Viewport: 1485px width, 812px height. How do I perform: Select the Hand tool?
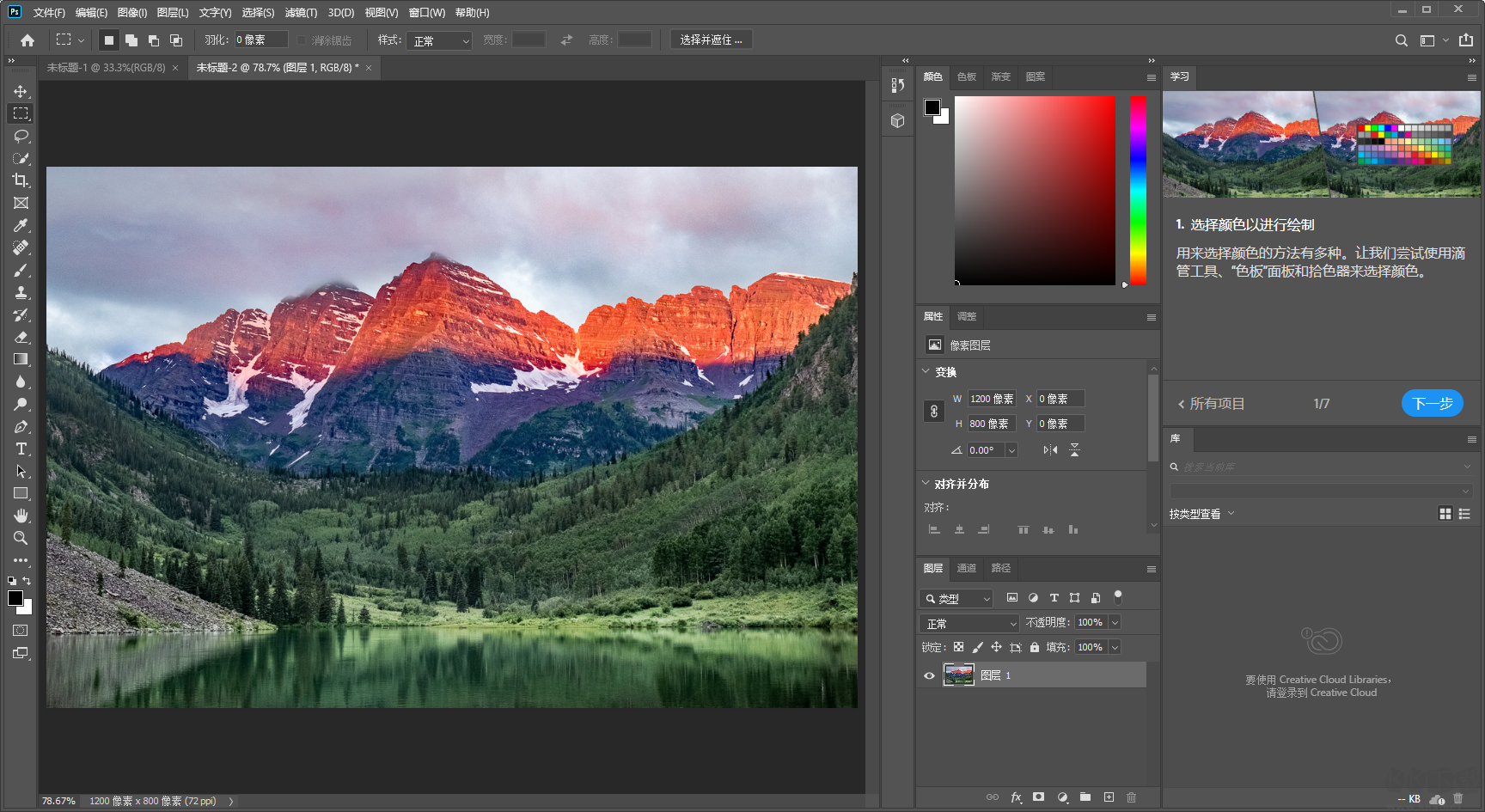click(21, 516)
